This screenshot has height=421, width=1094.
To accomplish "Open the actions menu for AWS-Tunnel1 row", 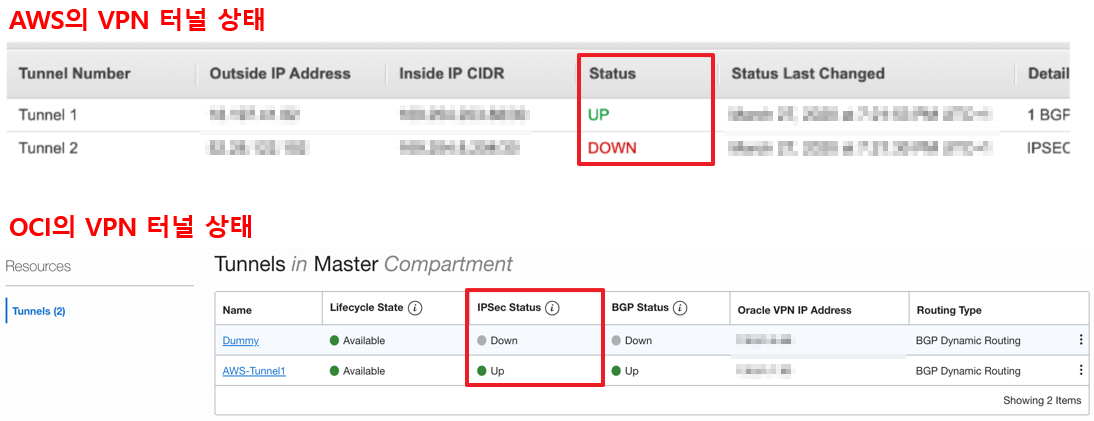I will pyautogui.click(x=1081, y=371).
